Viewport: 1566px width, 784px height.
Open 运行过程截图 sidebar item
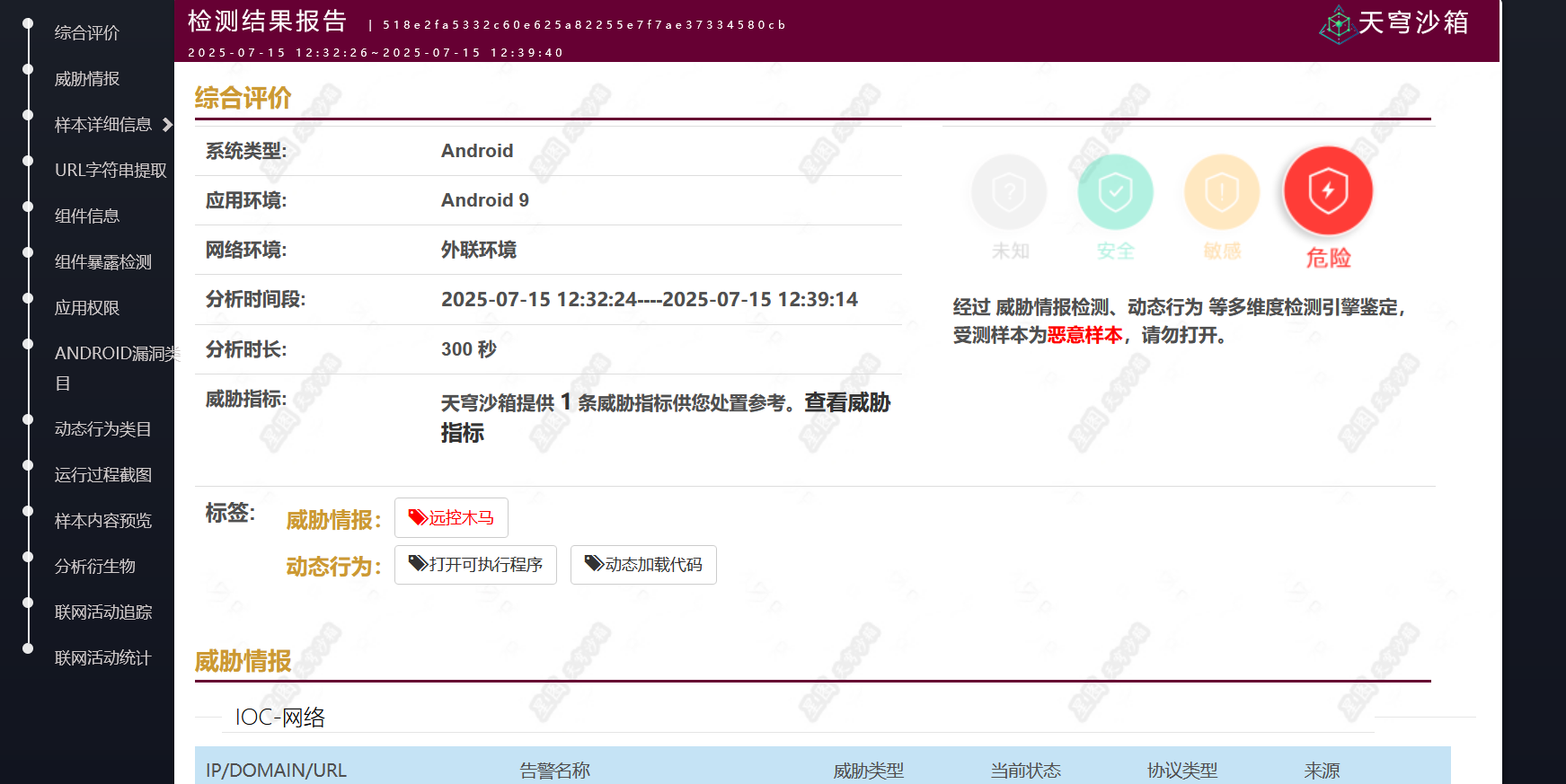[x=102, y=475]
